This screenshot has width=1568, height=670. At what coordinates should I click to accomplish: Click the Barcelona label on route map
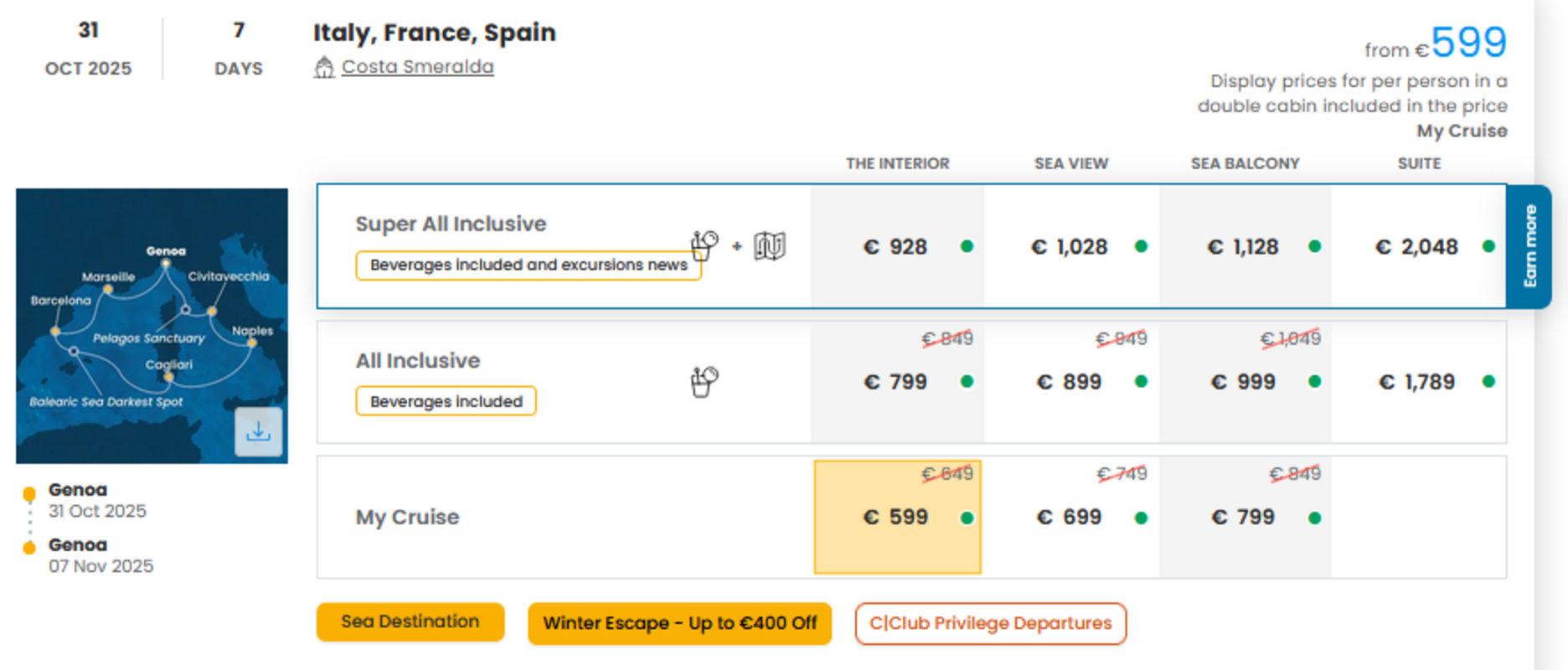[x=60, y=300]
